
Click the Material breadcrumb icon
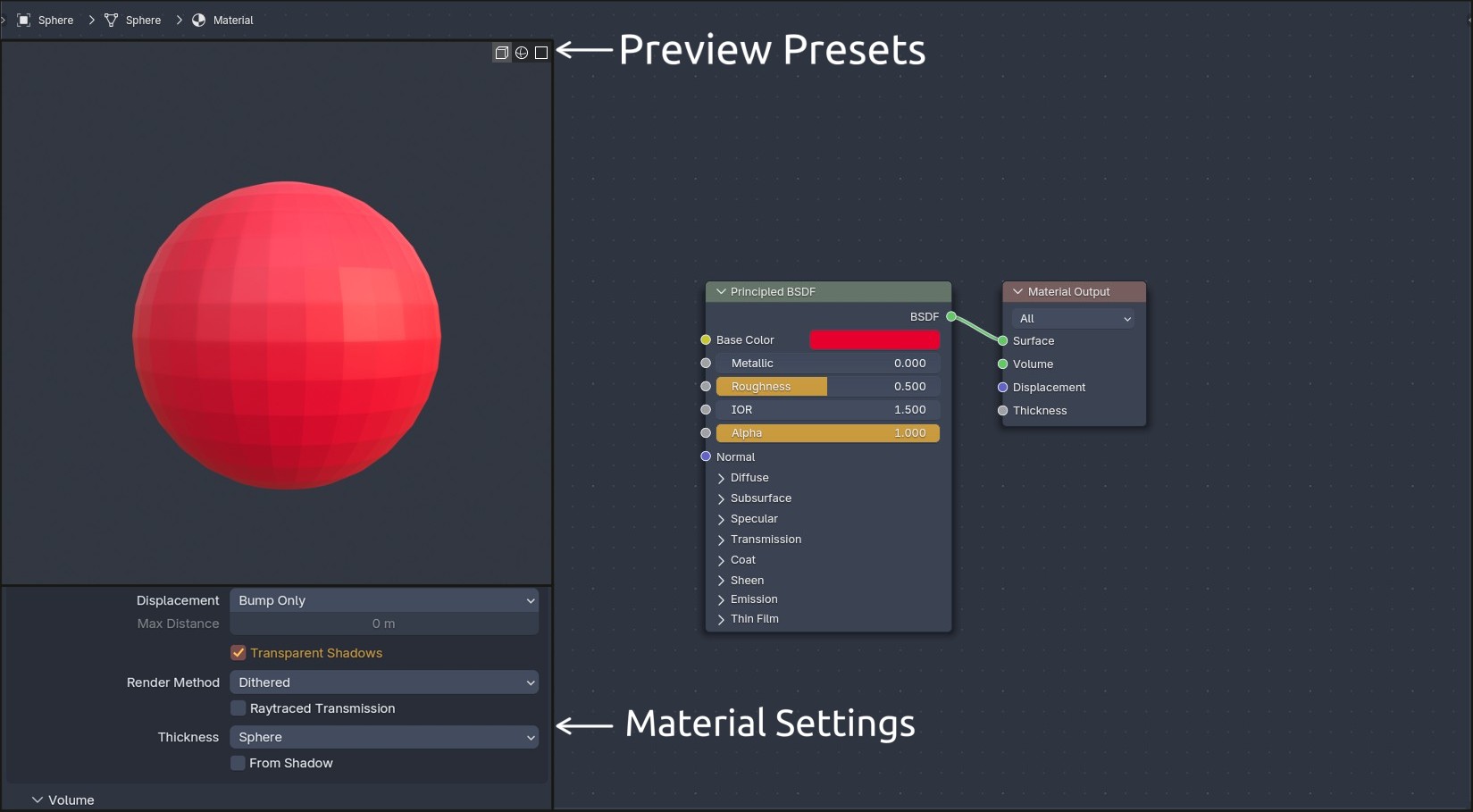tap(199, 20)
